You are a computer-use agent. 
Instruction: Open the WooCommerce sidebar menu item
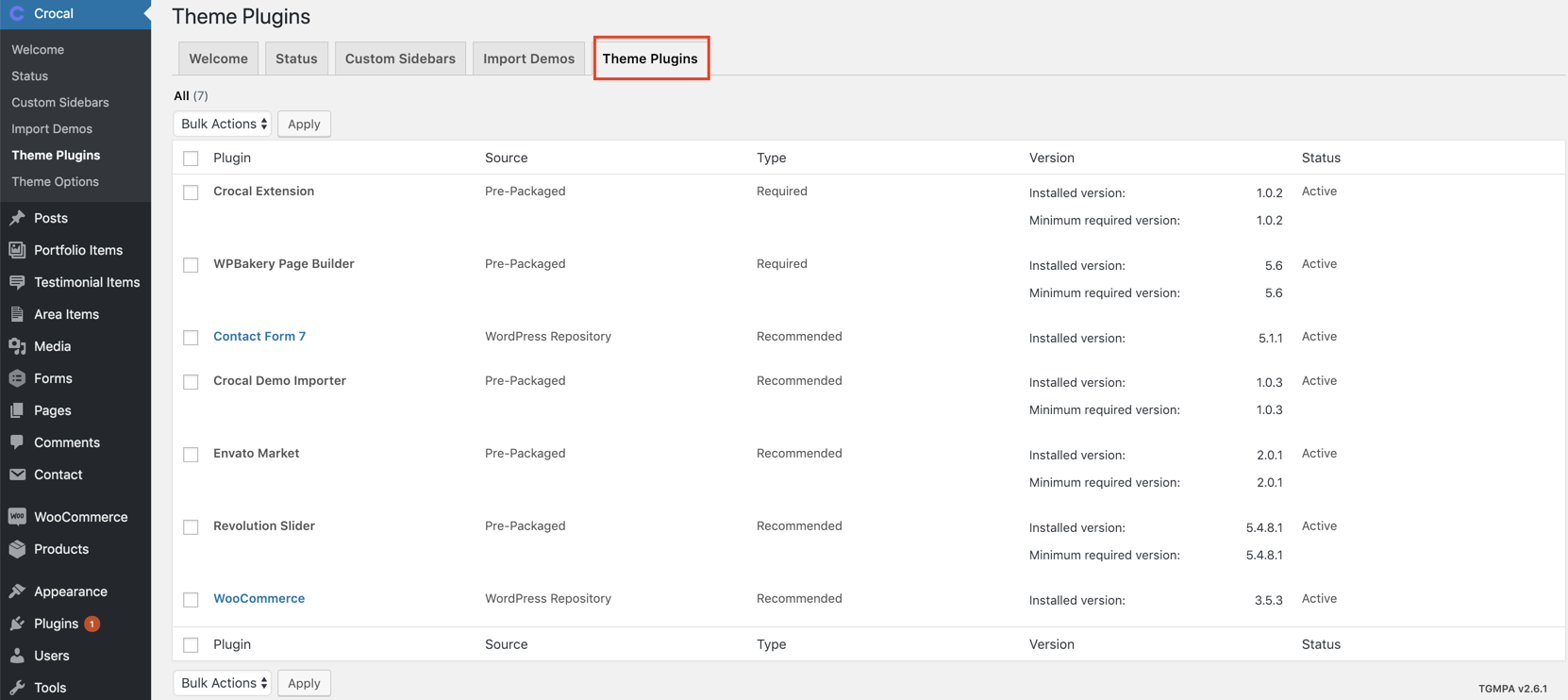coord(75,517)
